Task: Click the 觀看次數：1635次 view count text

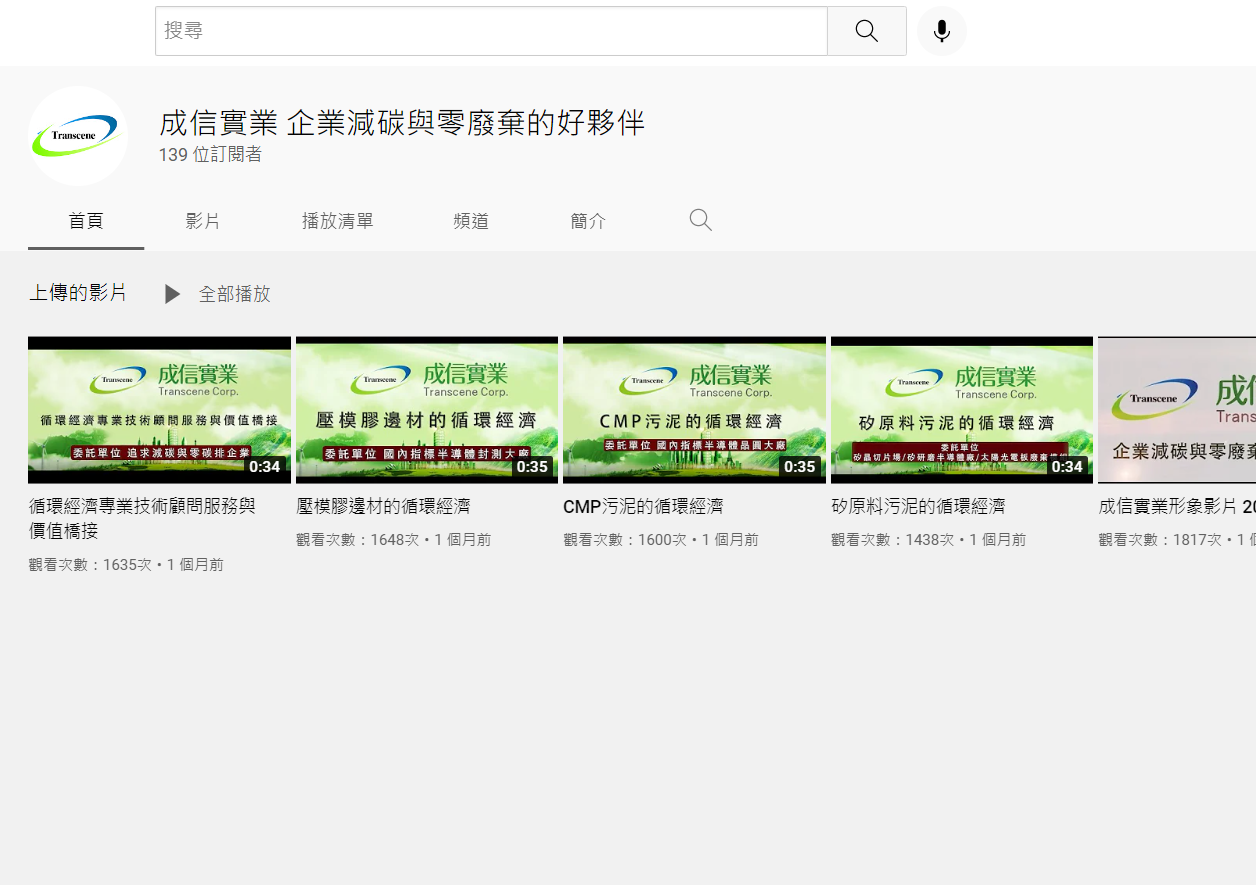Action: point(90,565)
